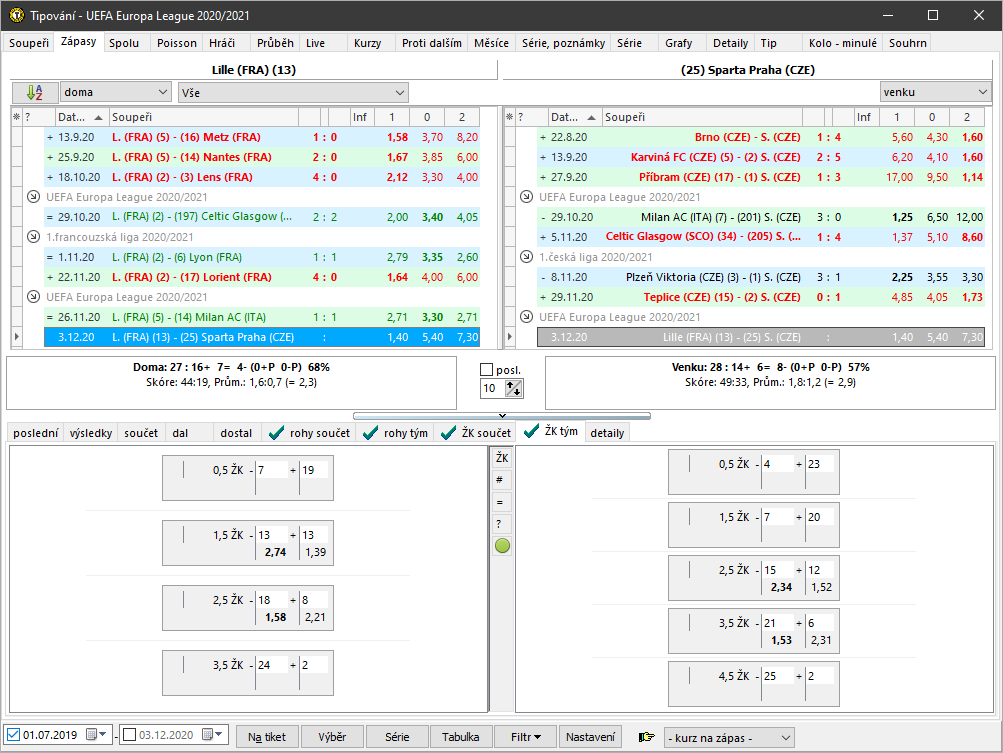Open the kurz na zápas dropdown
This screenshot has width=1003, height=753.
pos(729,738)
